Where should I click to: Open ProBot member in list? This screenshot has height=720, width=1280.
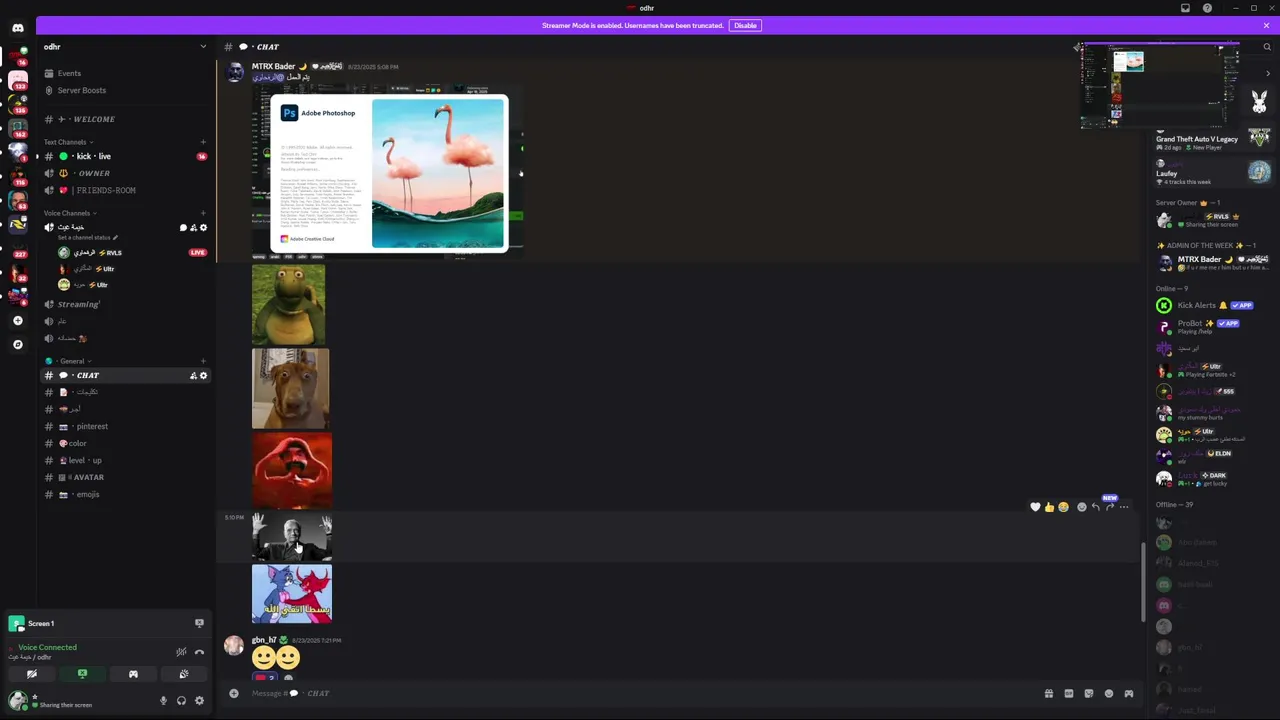pos(1212,326)
